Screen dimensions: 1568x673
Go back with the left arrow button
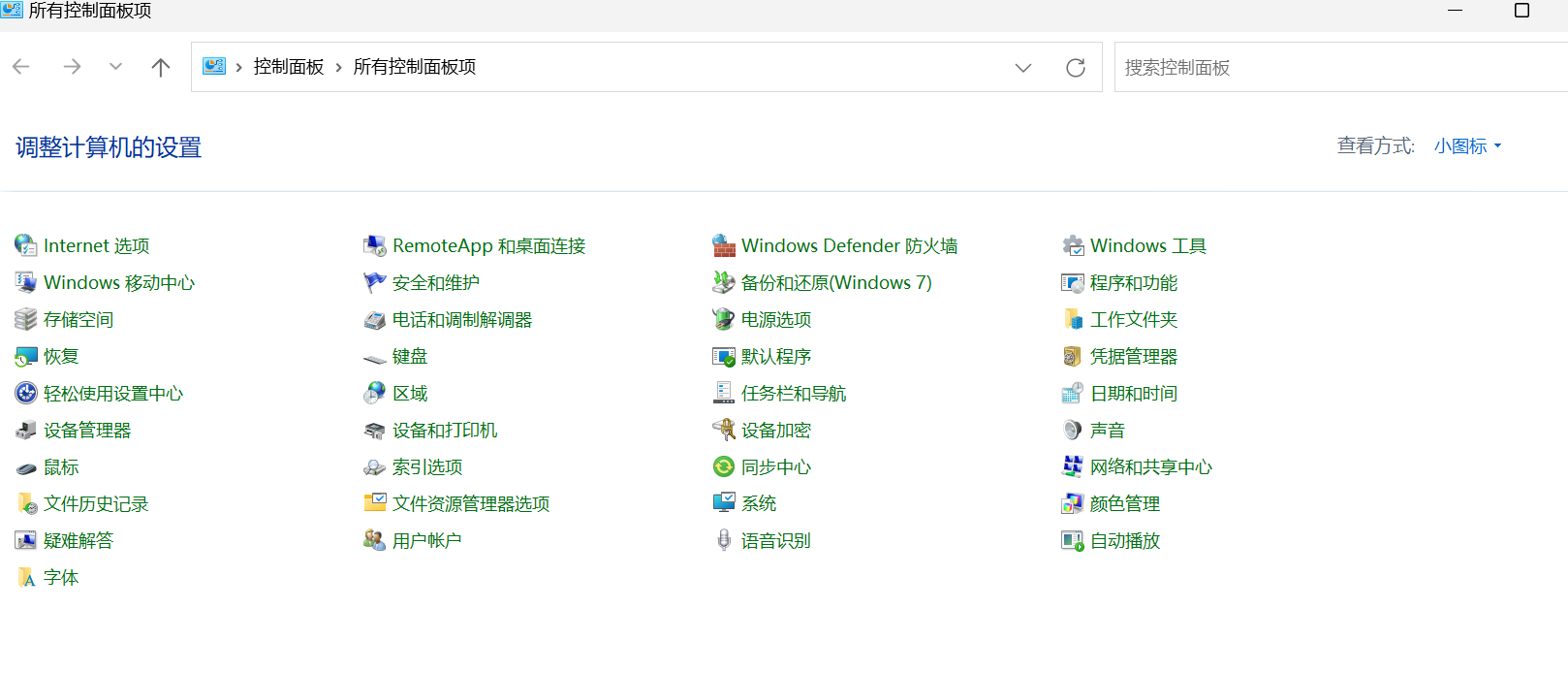click(21, 67)
